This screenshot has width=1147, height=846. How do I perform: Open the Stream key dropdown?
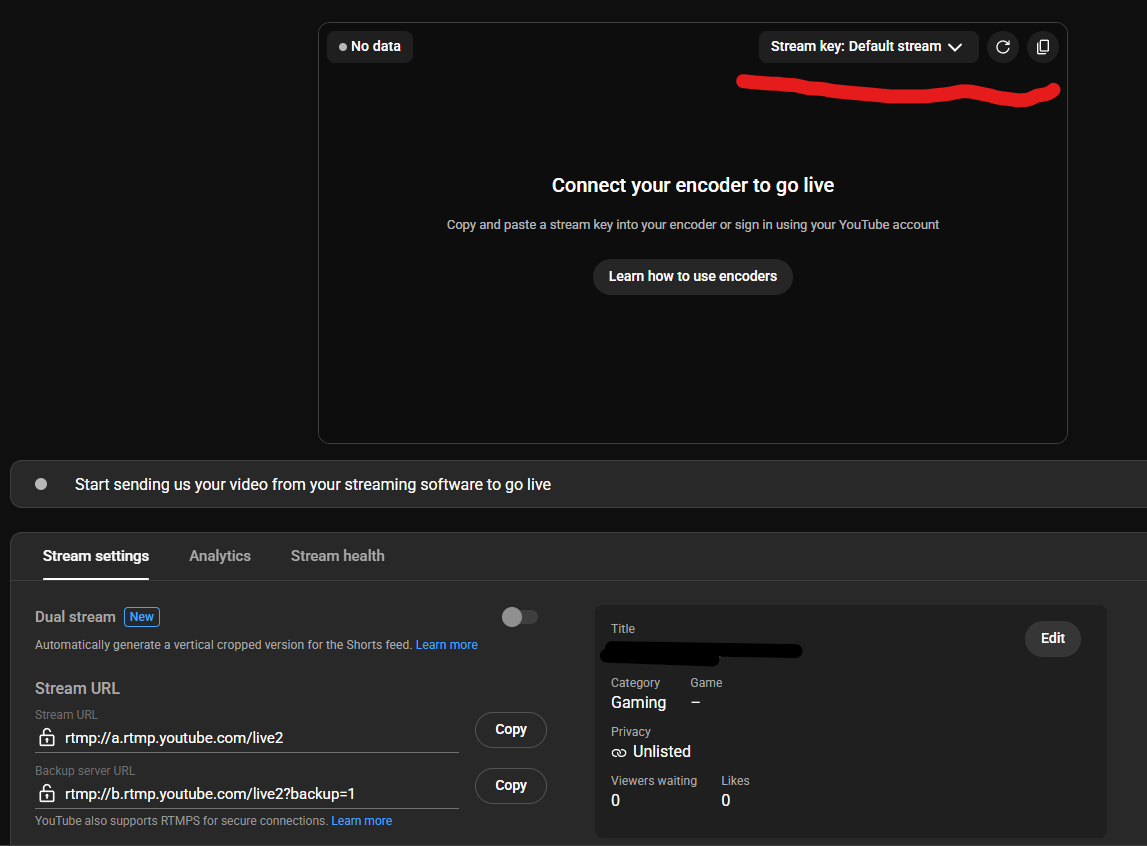coord(868,46)
